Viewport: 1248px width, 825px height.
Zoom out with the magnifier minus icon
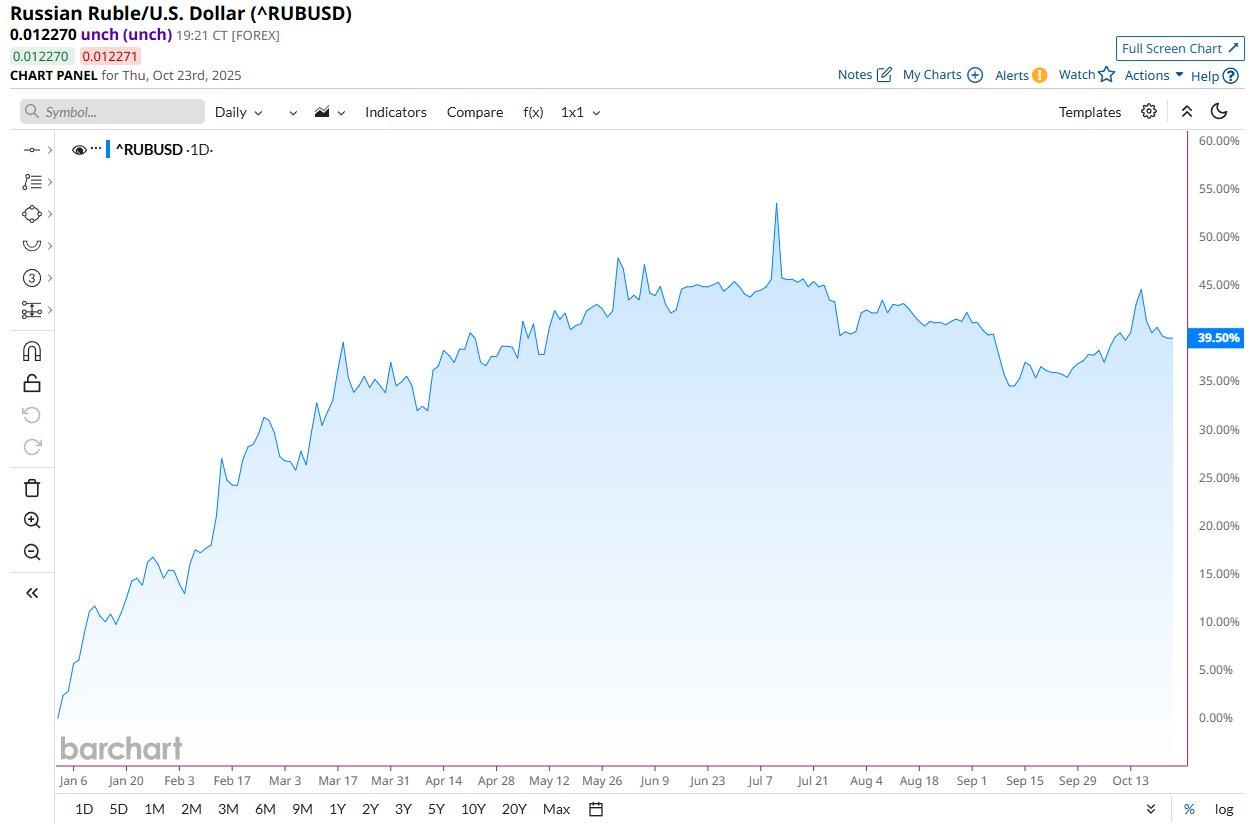click(x=32, y=552)
